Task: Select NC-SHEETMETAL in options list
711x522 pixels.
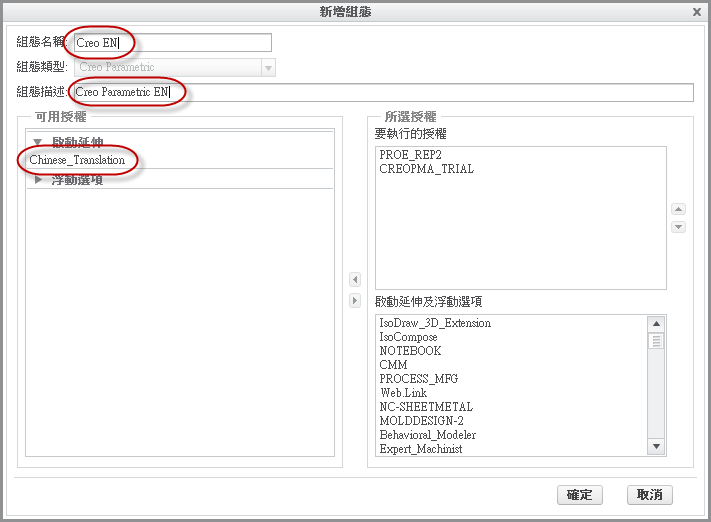Action: click(x=426, y=407)
